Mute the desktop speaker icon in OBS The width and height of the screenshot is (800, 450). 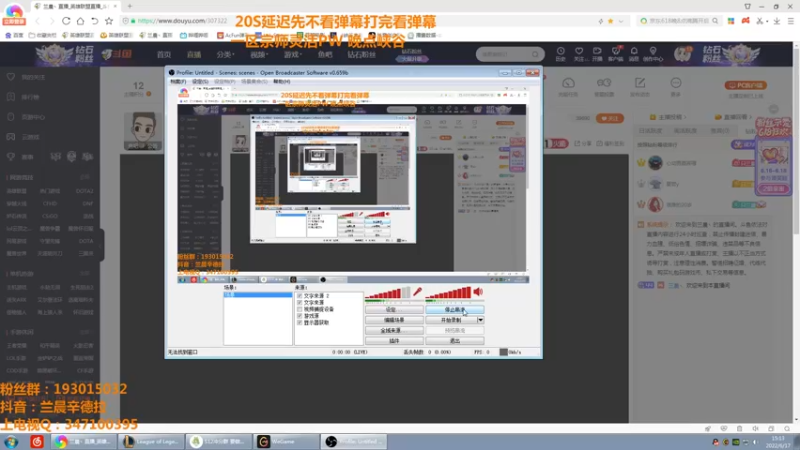point(478,292)
